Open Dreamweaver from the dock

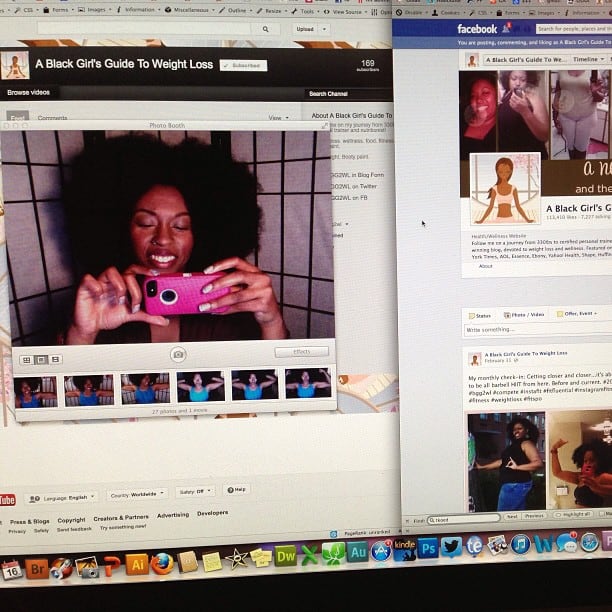click(x=286, y=555)
